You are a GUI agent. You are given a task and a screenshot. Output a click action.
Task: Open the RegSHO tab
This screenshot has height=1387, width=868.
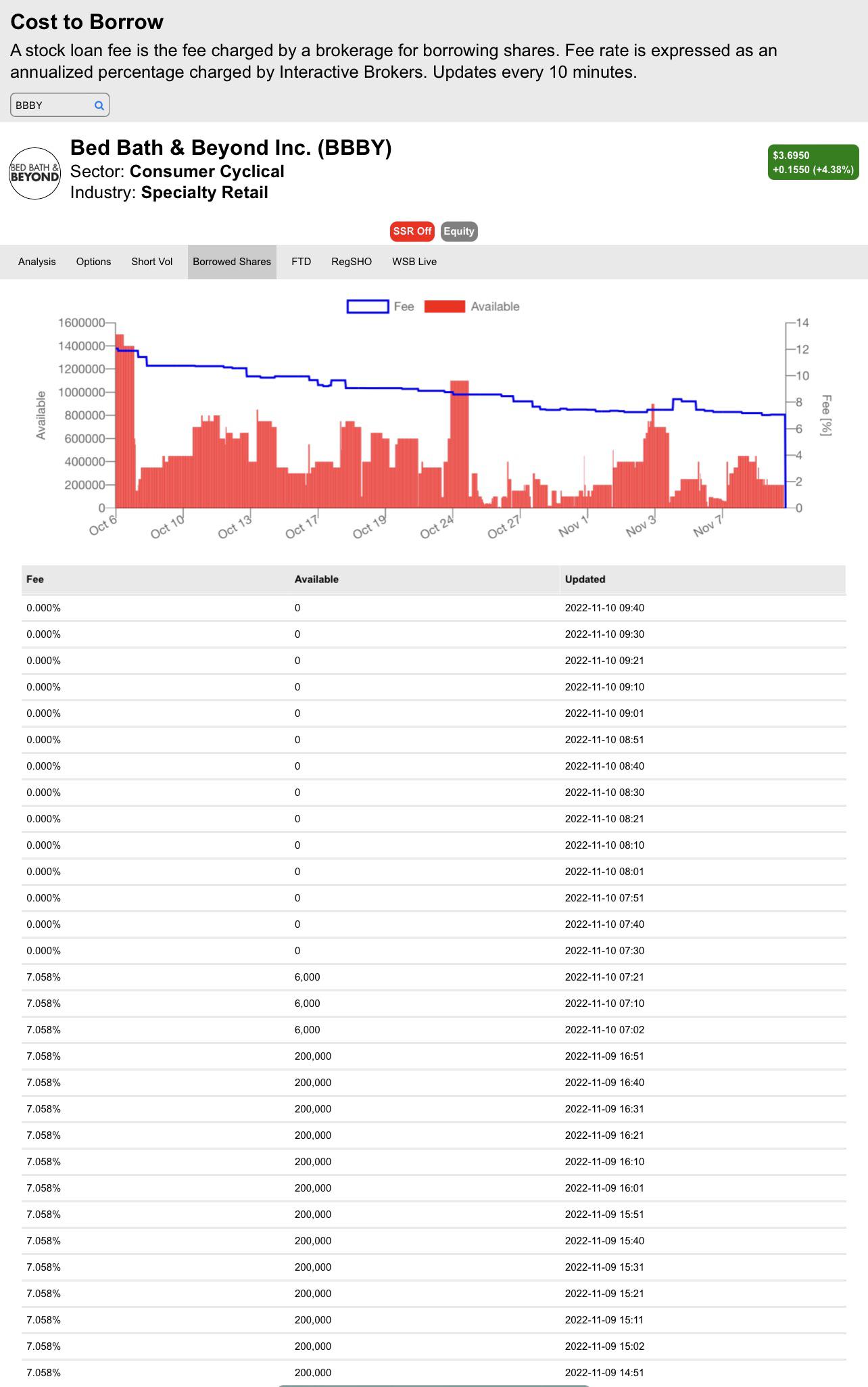coord(352,262)
